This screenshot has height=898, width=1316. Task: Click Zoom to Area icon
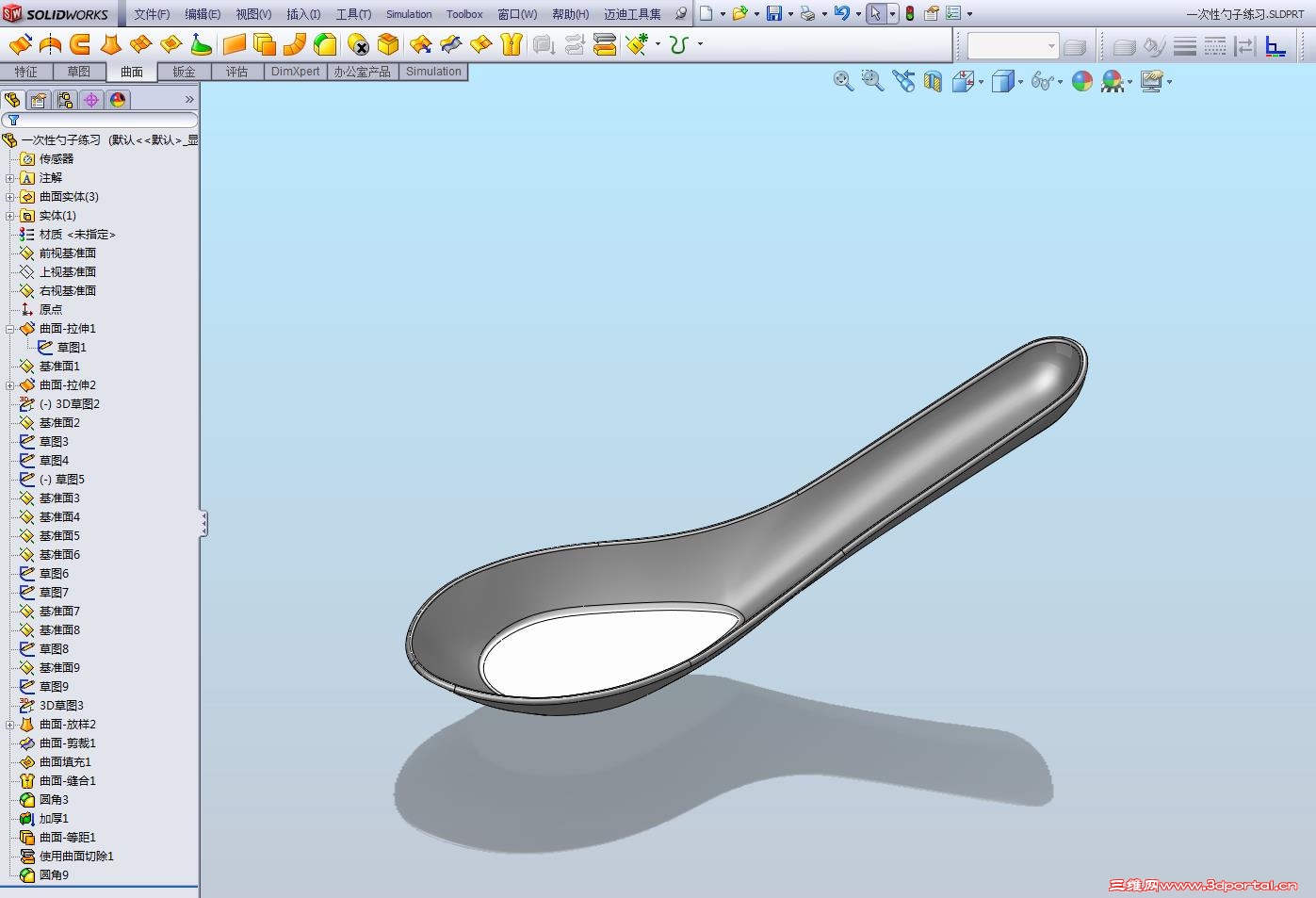tap(873, 82)
